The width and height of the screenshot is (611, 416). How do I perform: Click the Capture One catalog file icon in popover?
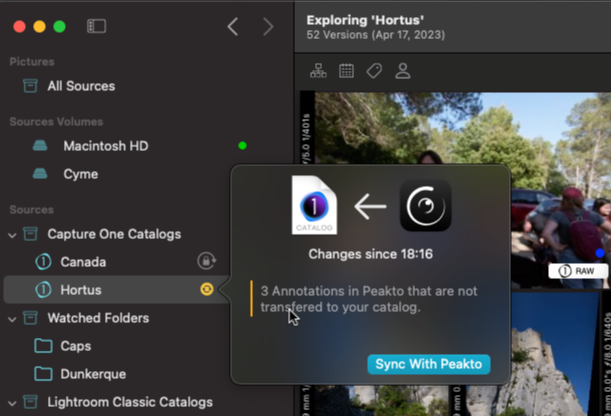click(314, 205)
